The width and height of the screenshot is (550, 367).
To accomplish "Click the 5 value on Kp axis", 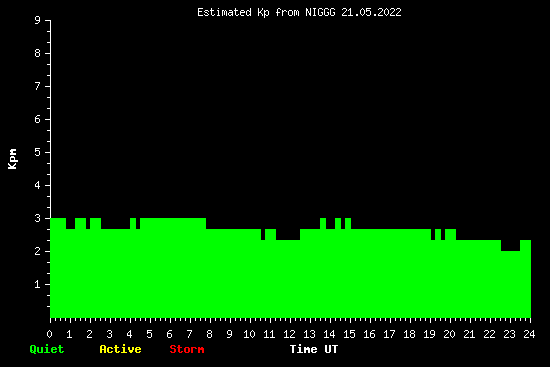I will [x=38, y=153].
